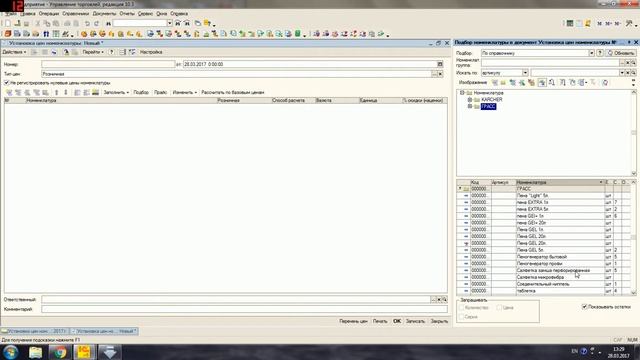Click the magnifier icon beside Номенклат. группа field
Screen dimensions: 640x360
[x=633, y=62]
